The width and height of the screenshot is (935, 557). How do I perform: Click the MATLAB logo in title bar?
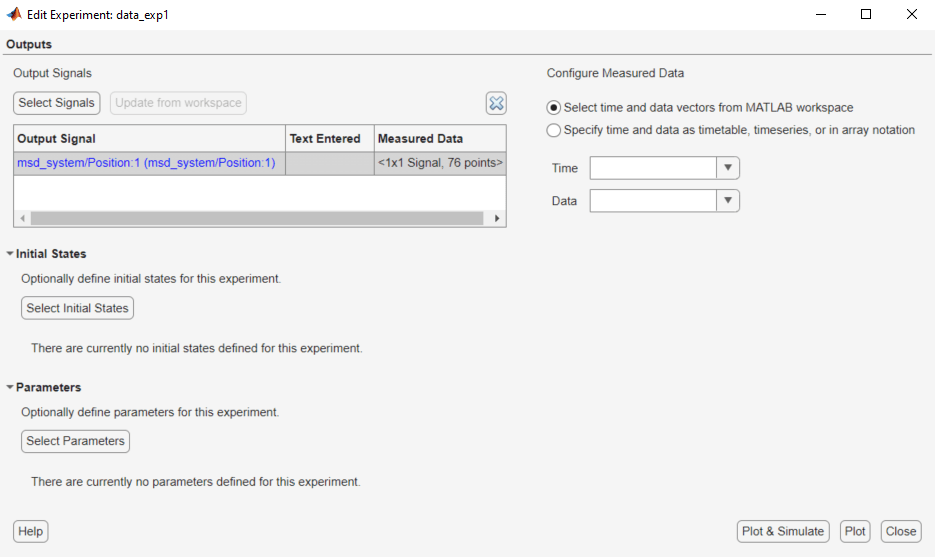[14, 15]
